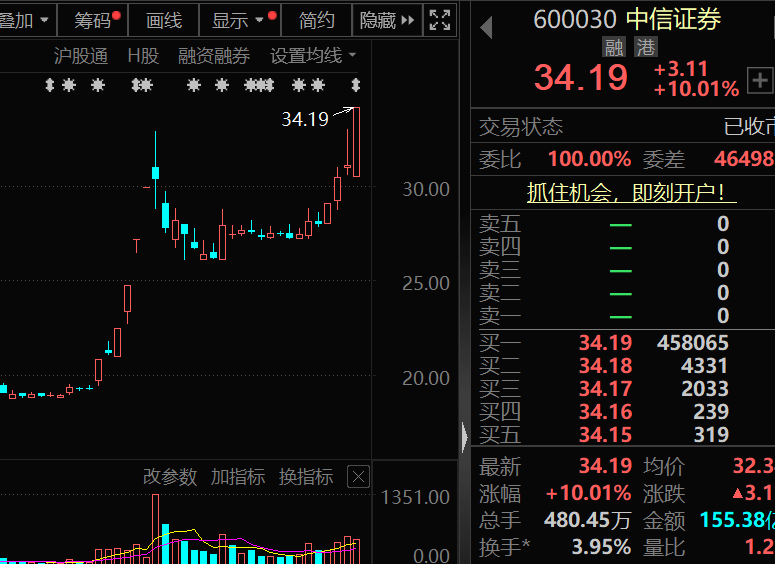Screen dimensions: 775x564
Task: Click the 港 Hong Kong connect badge
Action: click(x=646, y=47)
